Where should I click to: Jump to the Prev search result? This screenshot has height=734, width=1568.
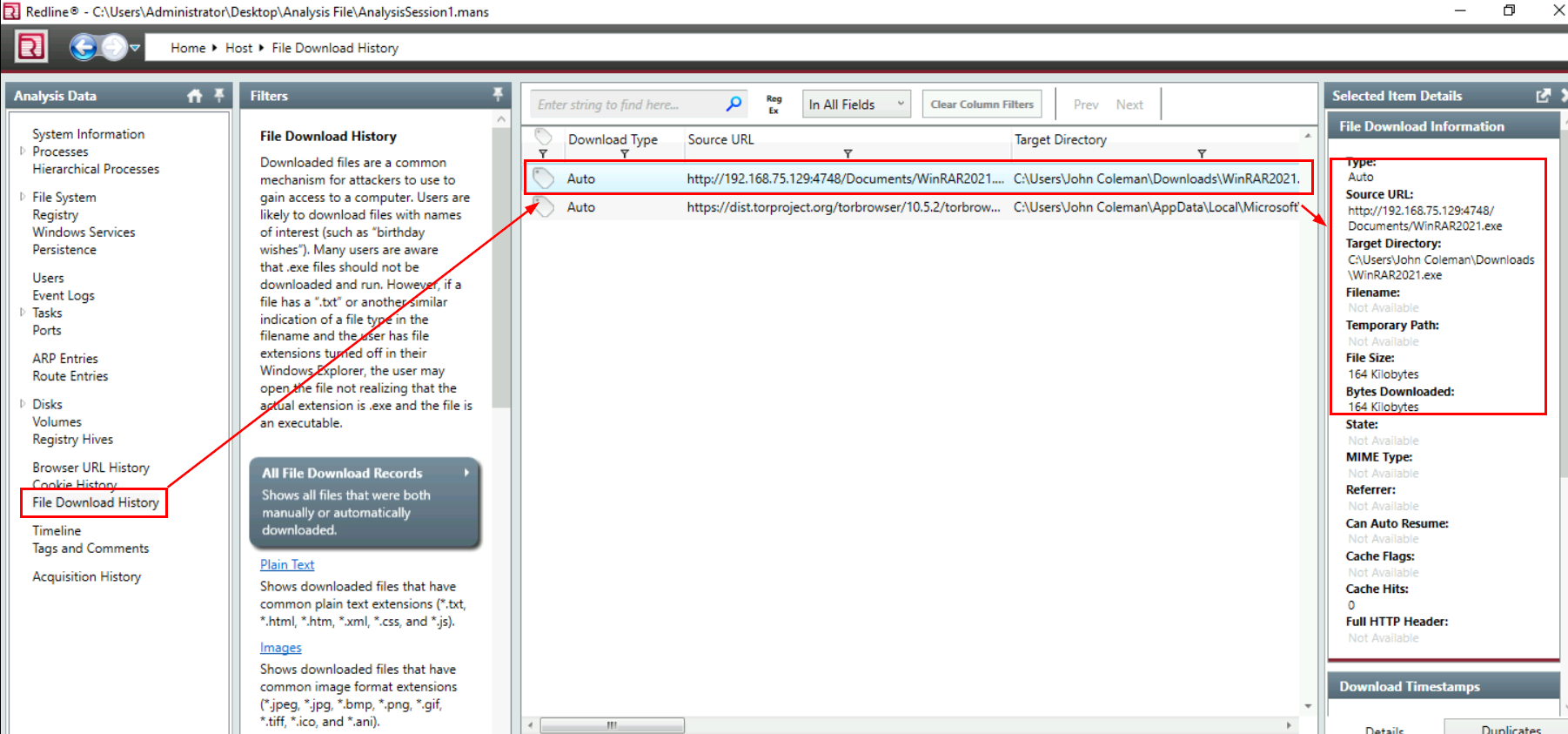pyautogui.click(x=1086, y=104)
